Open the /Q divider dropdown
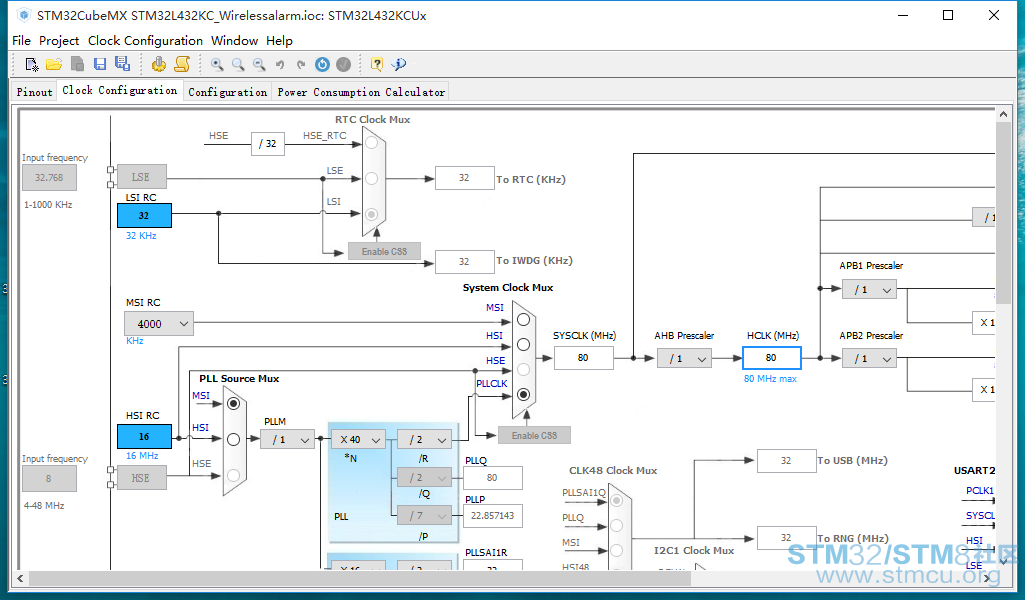 click(x=424, y=478)
